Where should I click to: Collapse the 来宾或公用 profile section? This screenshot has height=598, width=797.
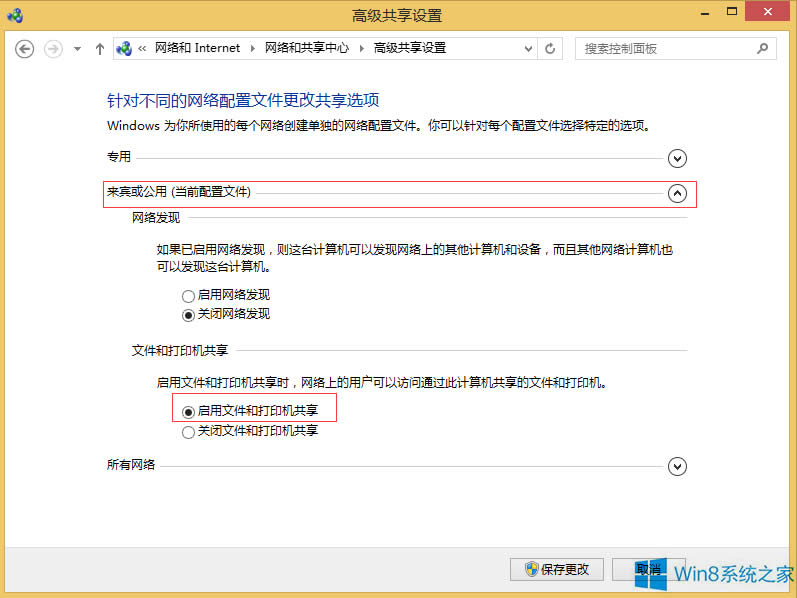pyautogui.click(x=678, y=193)
